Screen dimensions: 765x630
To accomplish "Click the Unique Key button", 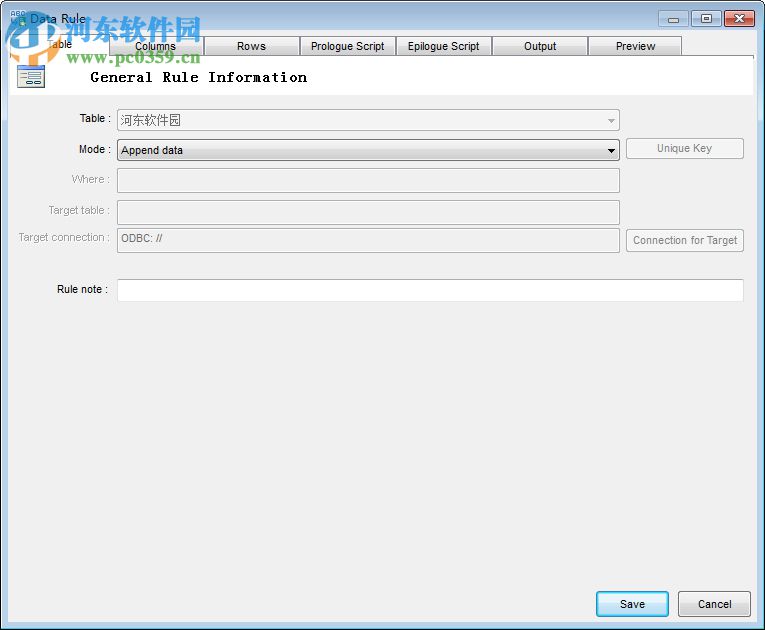I will point(684,148).
